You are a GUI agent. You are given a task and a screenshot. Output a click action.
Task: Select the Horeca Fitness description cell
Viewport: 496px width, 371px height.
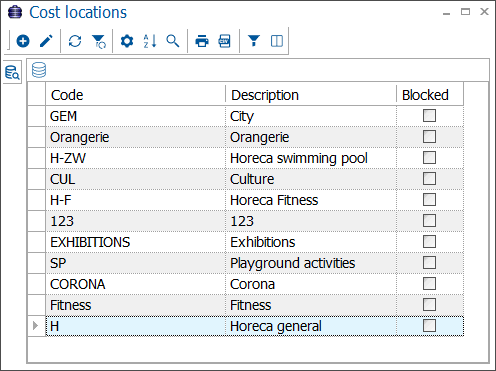pos(311,200)
